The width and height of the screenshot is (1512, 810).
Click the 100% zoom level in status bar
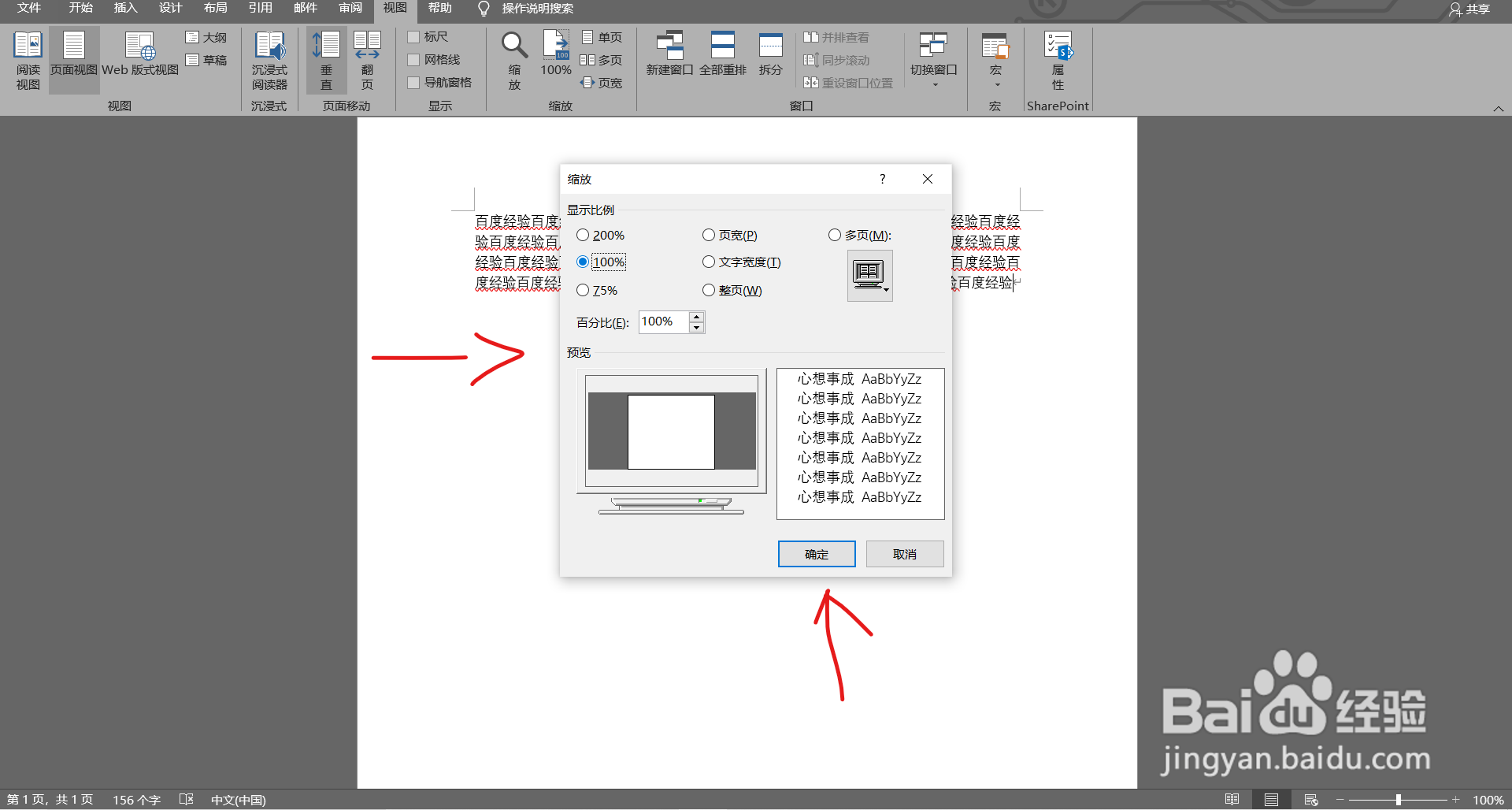(1488, 800)
